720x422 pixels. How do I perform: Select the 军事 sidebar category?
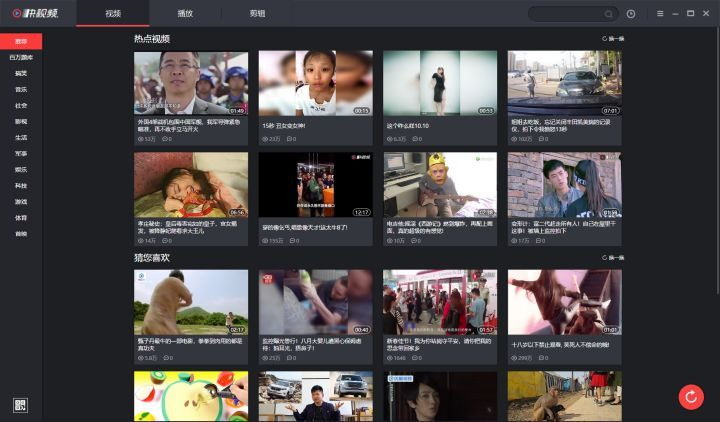[x=21, y=154]
